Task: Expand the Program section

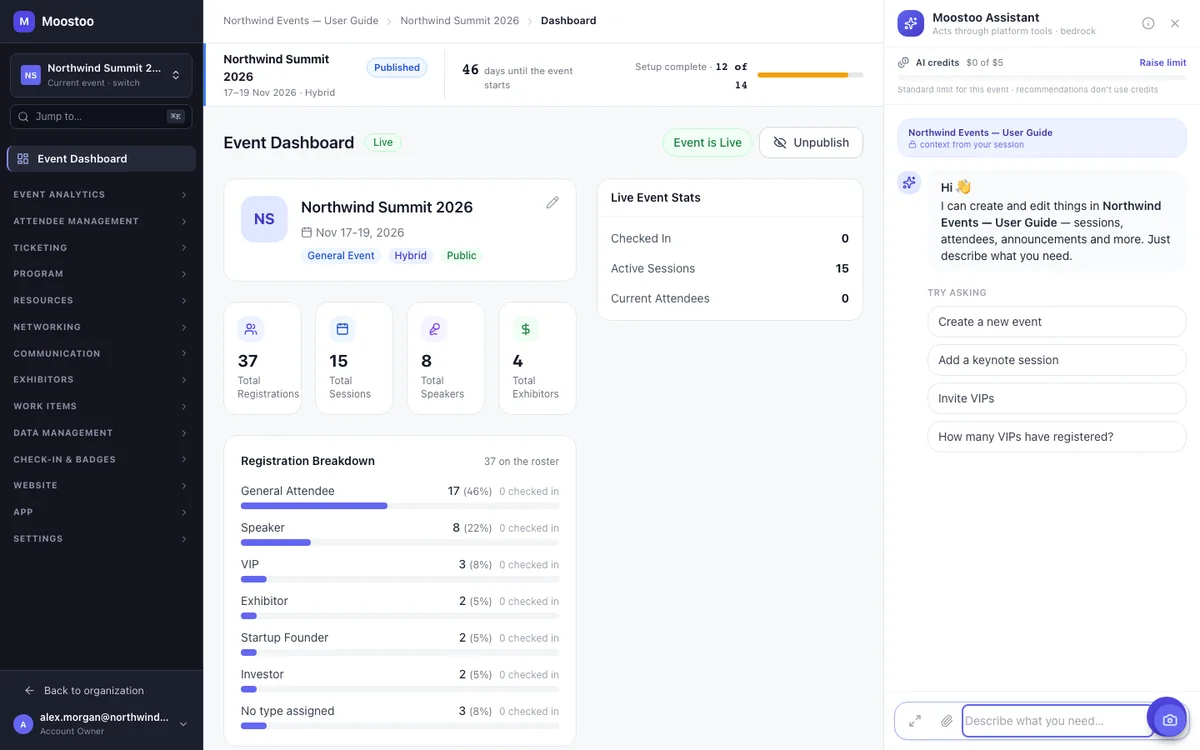Action: [x=101, y=274]
